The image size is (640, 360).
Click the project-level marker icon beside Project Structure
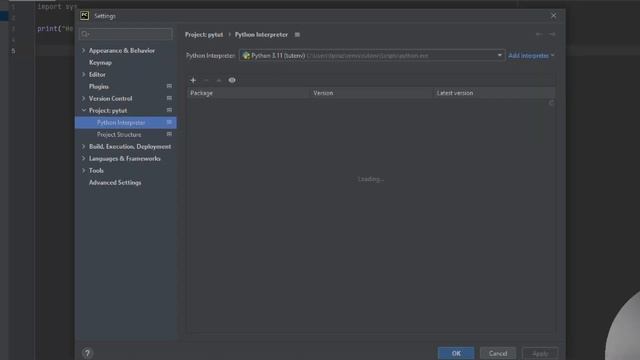[169, 134]
